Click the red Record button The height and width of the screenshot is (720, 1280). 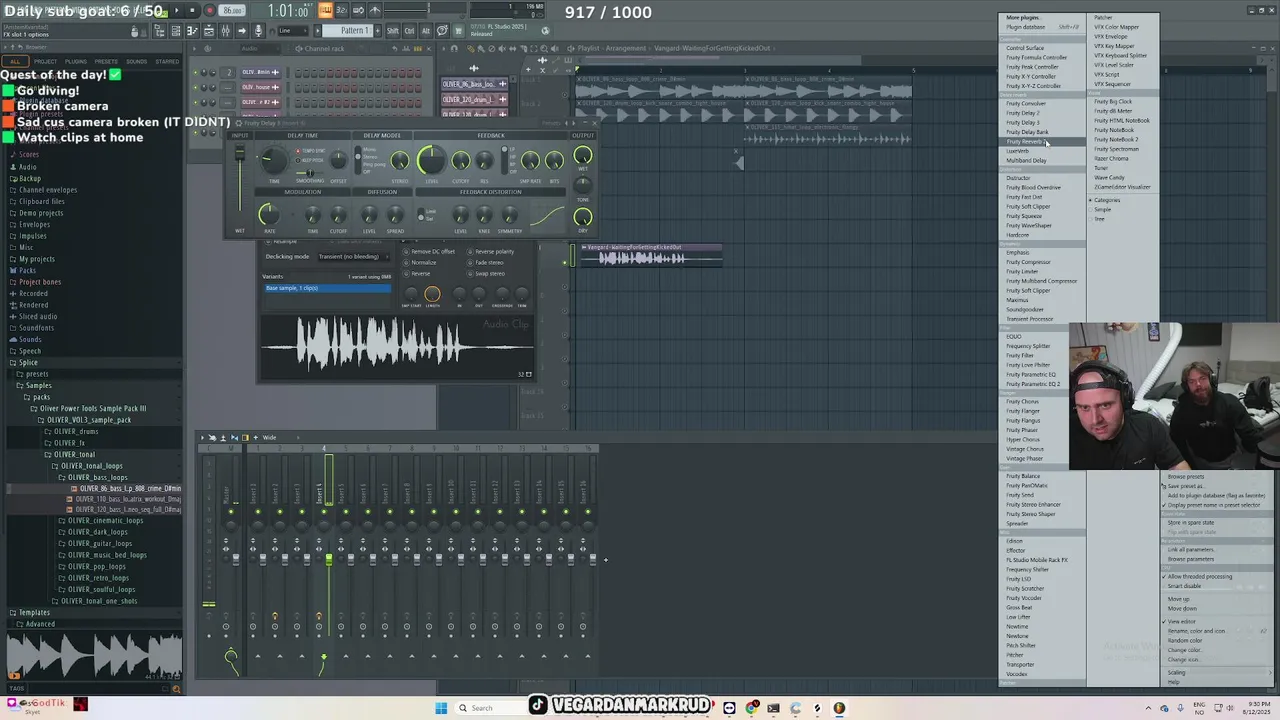[209, 11]
